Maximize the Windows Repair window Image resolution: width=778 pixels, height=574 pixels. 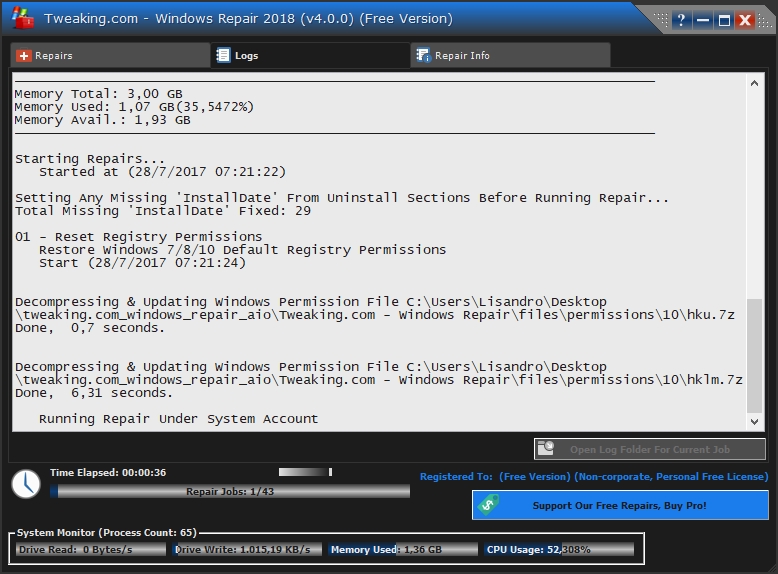click(724, 20)
